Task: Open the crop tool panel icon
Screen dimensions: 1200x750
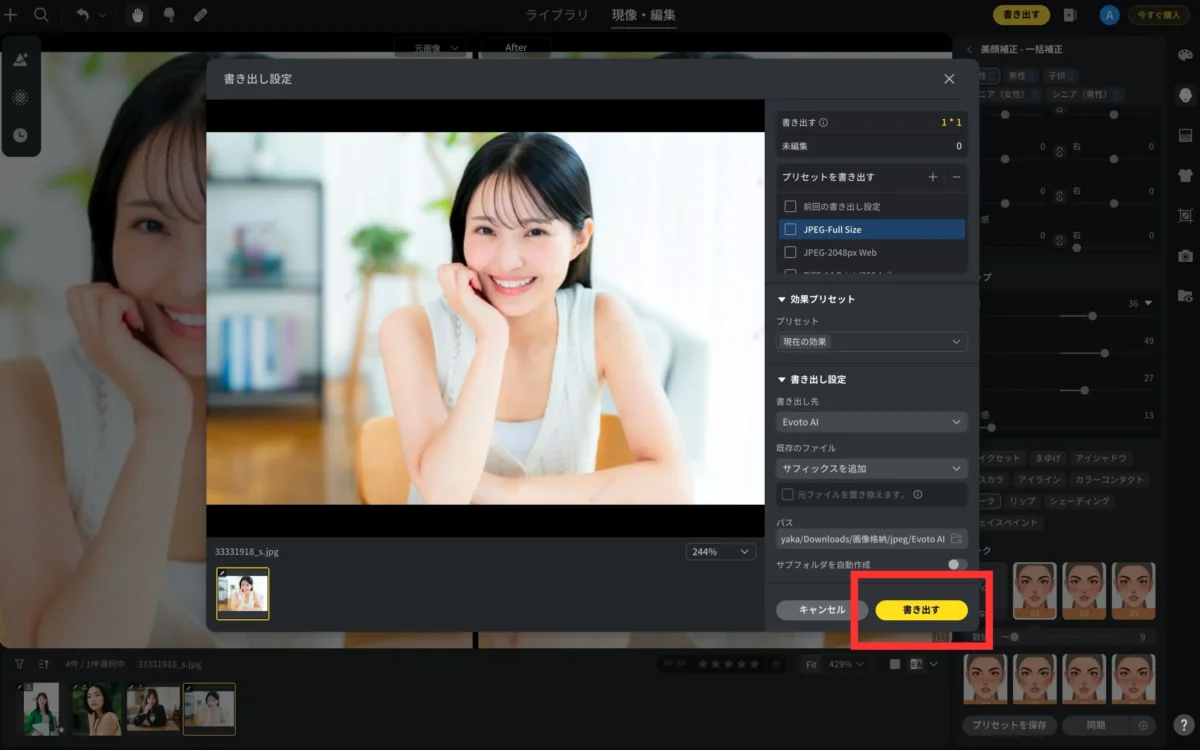Action: tap(1185, 215)
